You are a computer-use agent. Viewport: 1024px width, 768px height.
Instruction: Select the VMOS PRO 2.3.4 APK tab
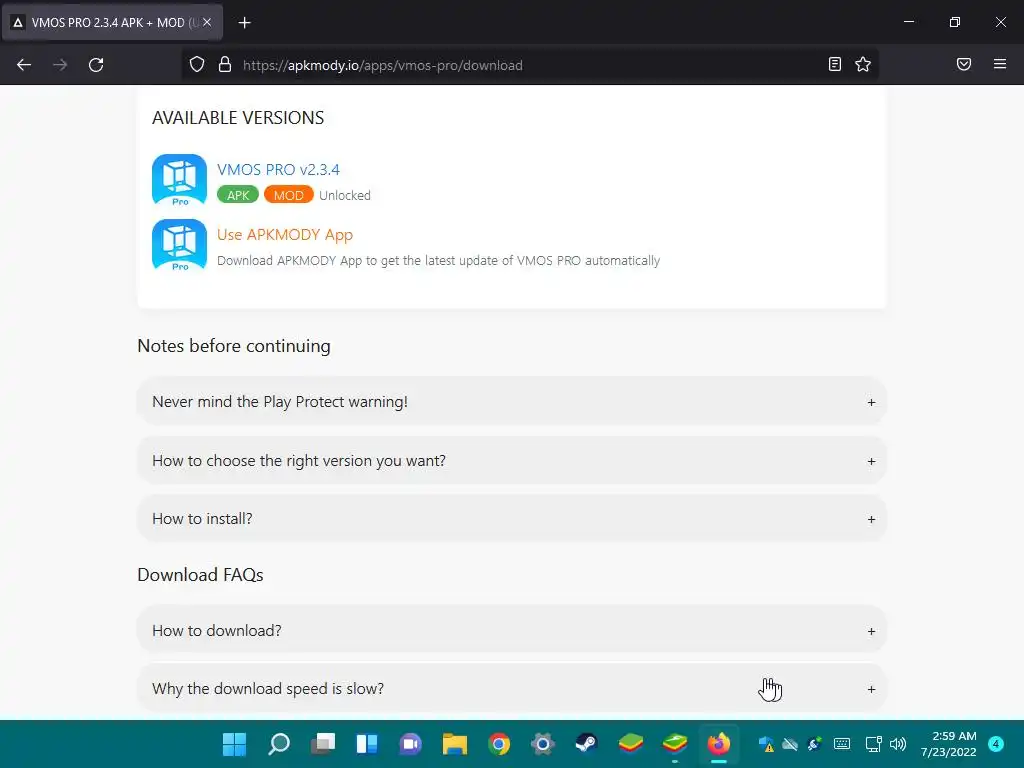tap(112, 23)
